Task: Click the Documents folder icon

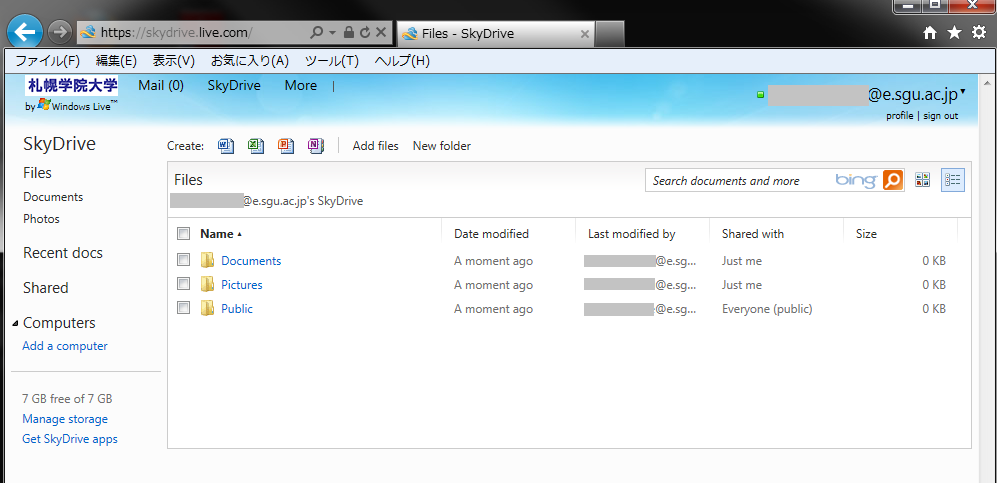Action: pos(207,261)
